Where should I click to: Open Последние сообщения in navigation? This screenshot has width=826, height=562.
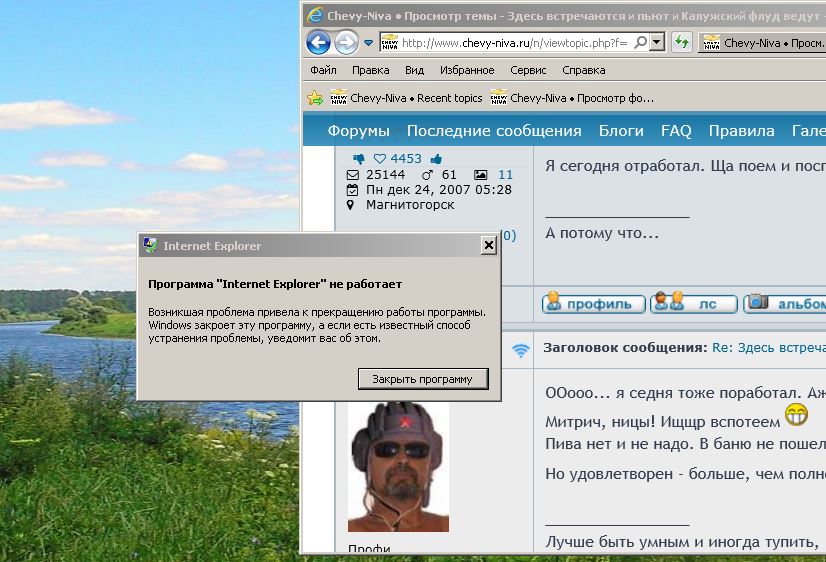494,131
